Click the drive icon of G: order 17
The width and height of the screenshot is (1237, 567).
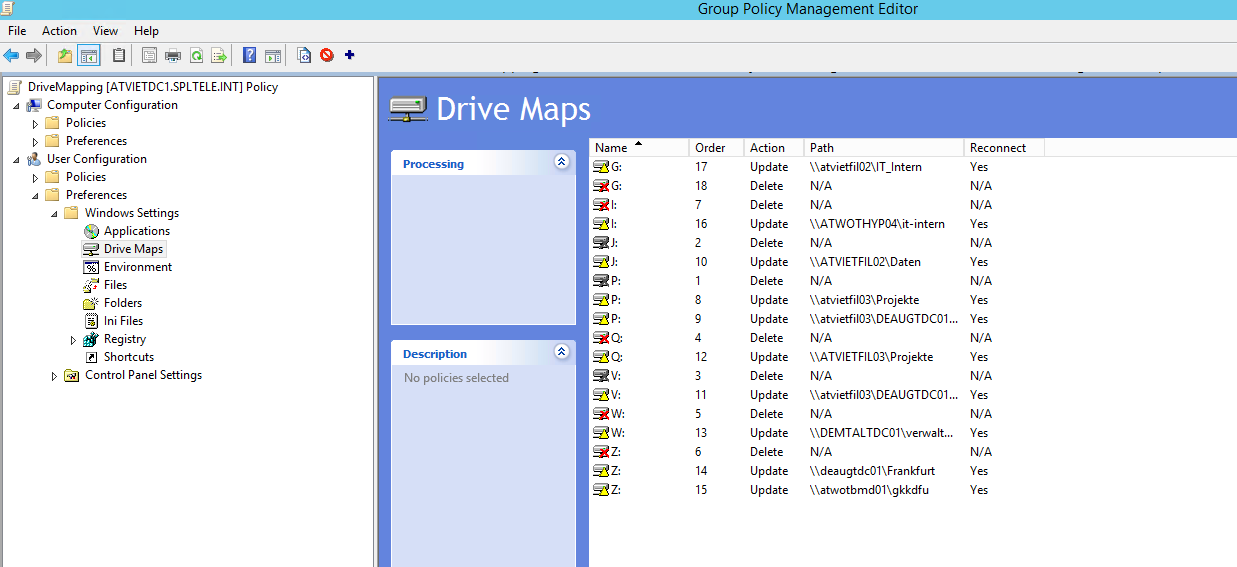click(x=601, y=167)
